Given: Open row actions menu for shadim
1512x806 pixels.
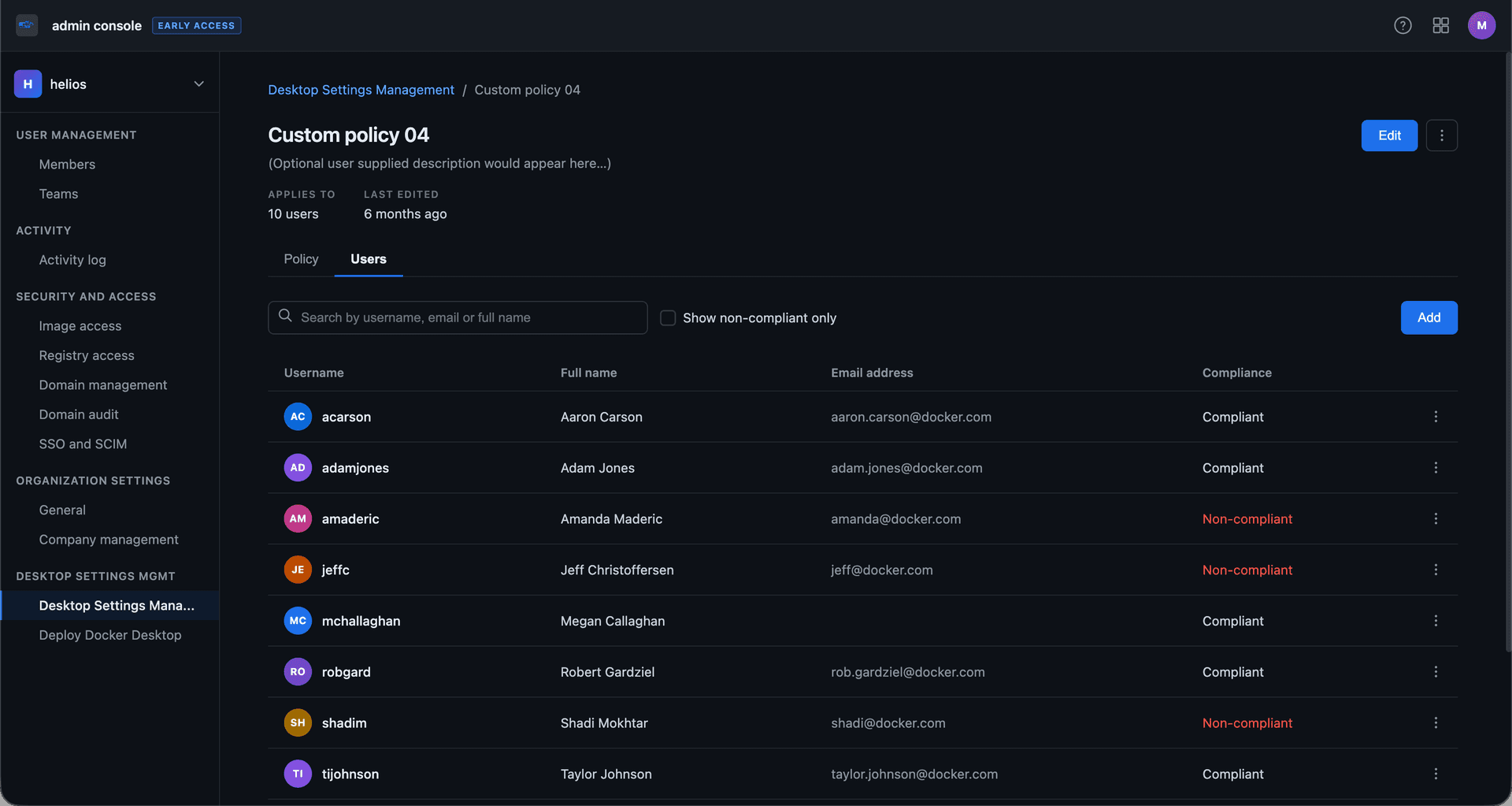Looking at the screenshot, I should 1436,722.
